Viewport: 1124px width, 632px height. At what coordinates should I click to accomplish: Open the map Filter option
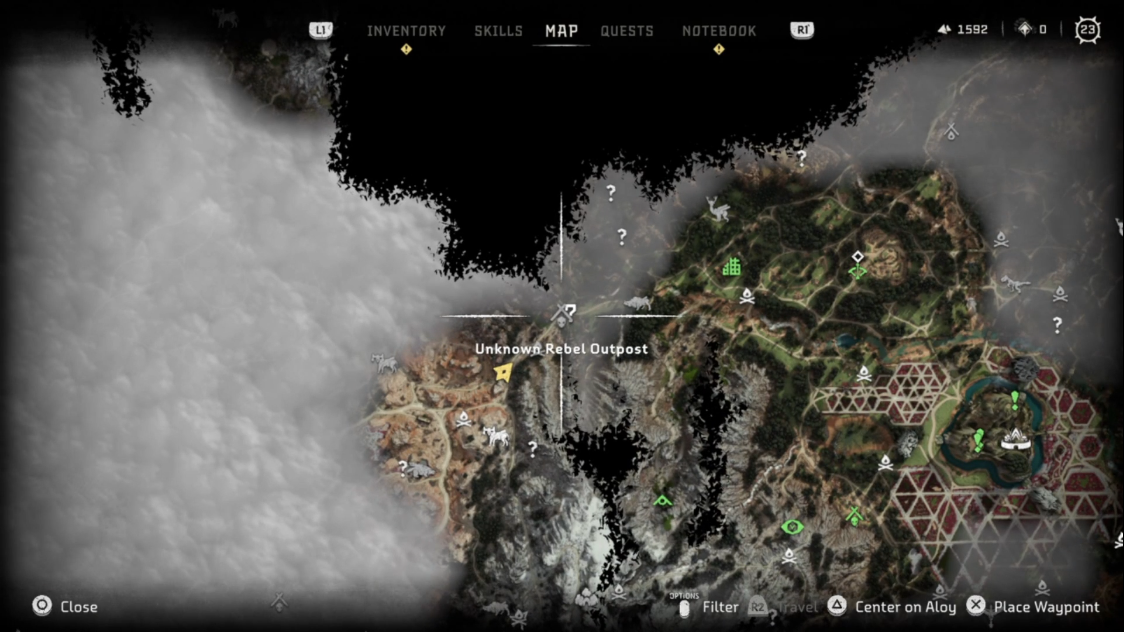tap(720, 607)
